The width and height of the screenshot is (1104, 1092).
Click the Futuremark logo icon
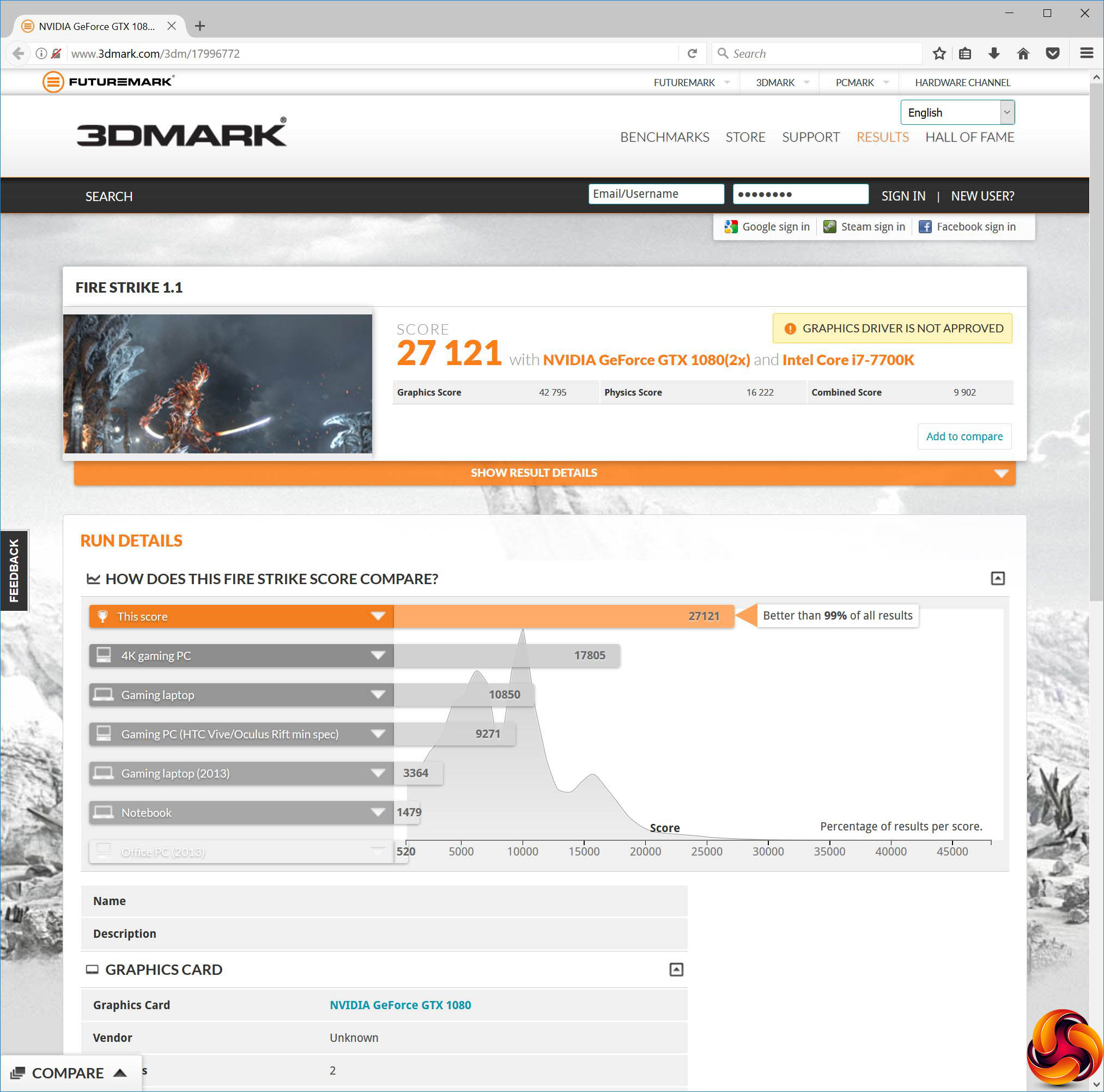coord(53,82)
